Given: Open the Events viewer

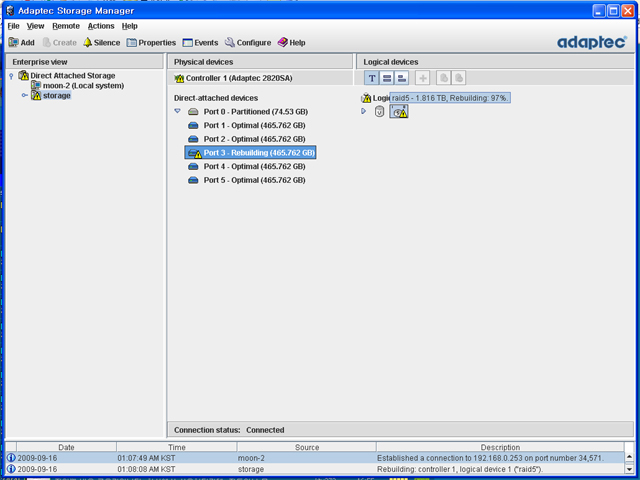Looking at the screenshot, I should pos(200,42).
